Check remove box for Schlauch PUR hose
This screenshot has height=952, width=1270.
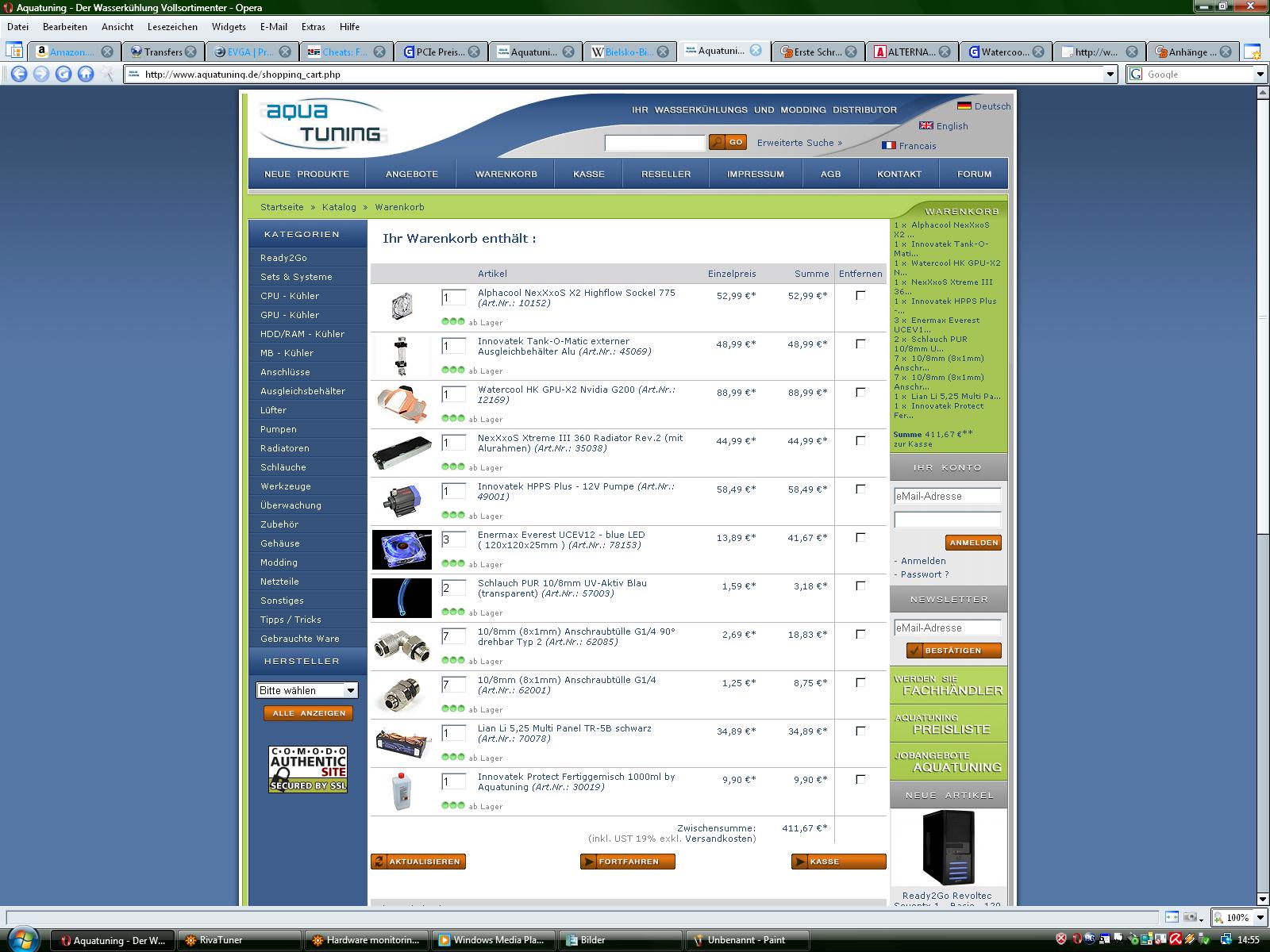(x=860, y=585)
